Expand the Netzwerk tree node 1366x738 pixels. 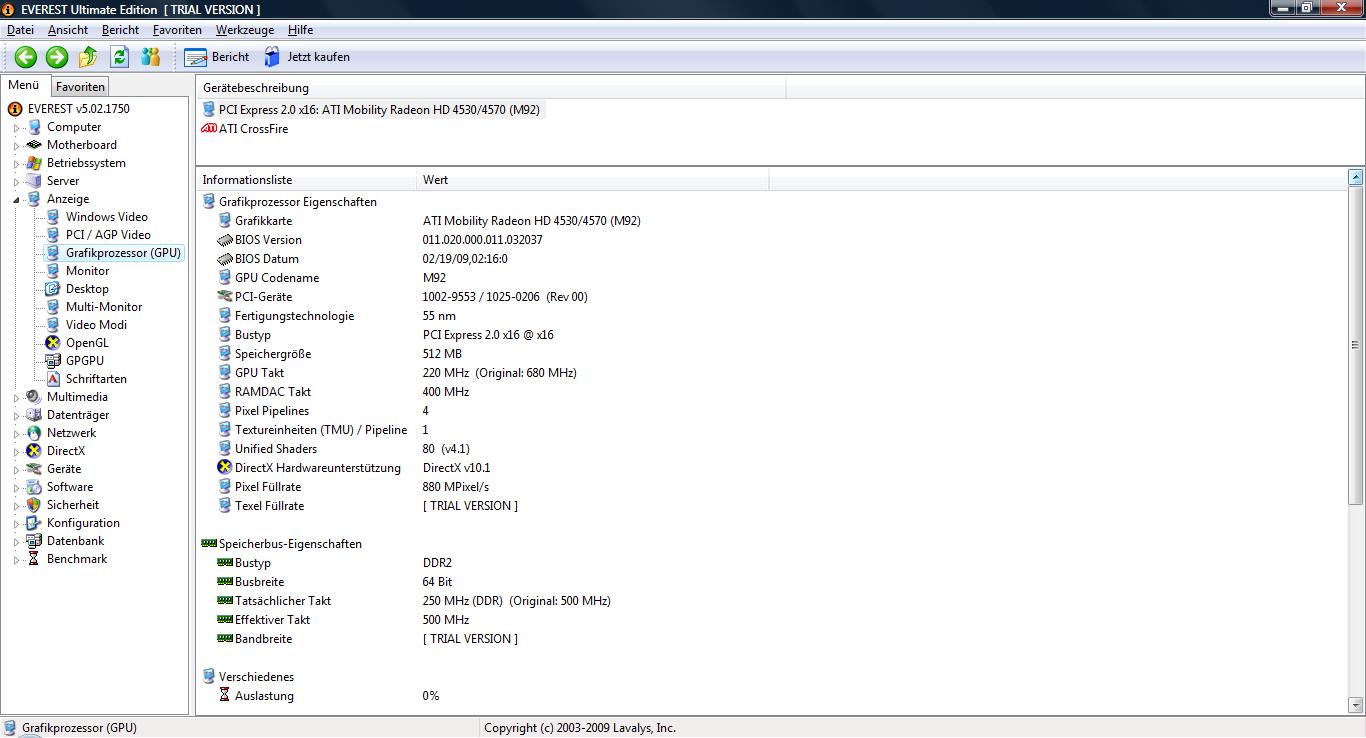click(x=16, y=434)
